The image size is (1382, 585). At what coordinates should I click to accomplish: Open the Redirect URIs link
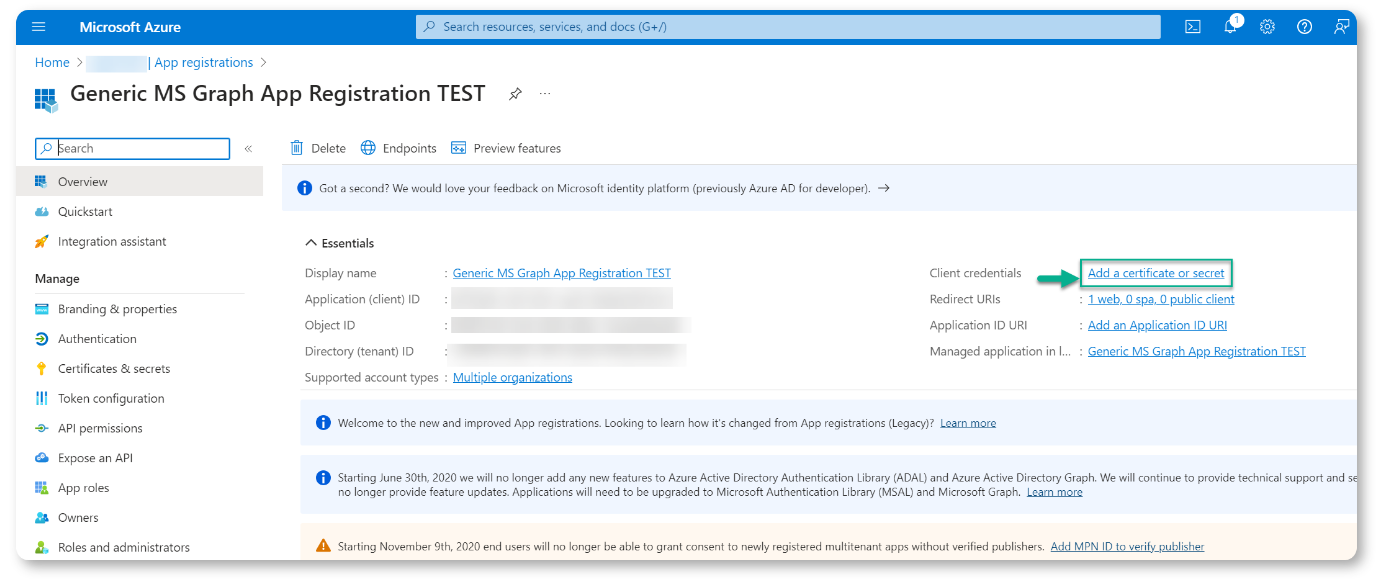[1161, 299]
